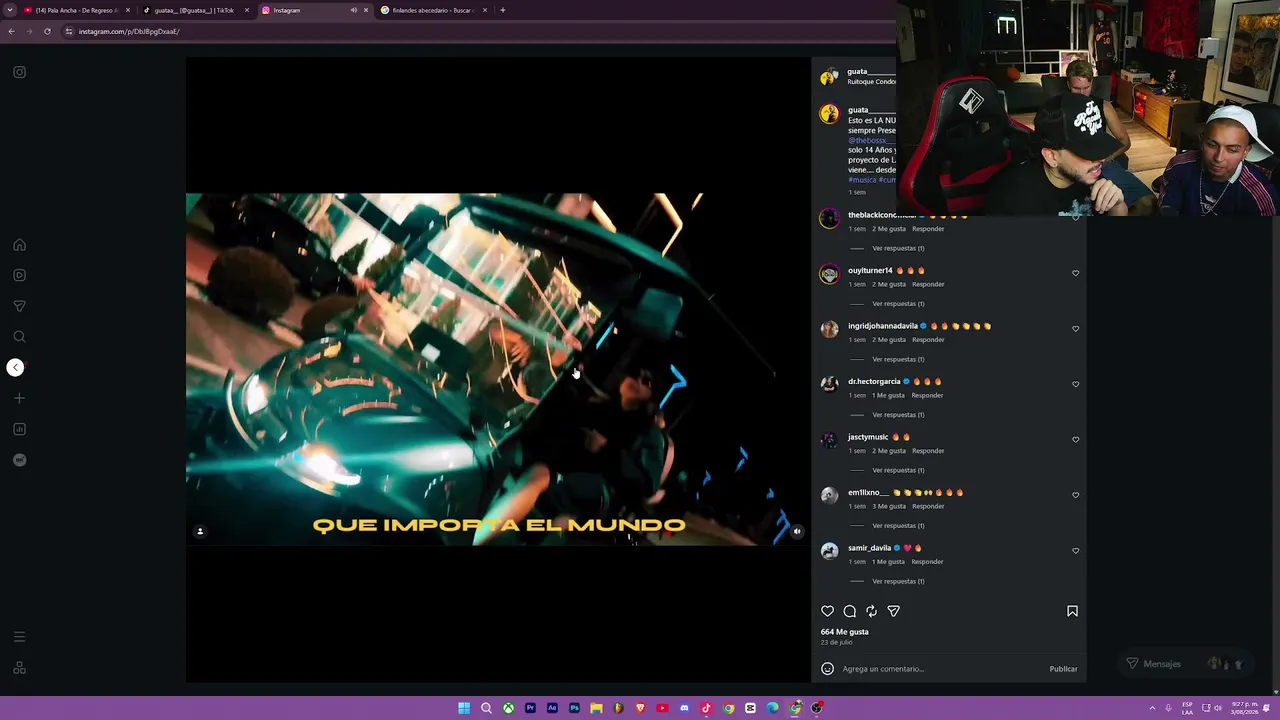1280x720 pixels.
Task: Launch Premiere Pro from the taskbar
Action: coord(530,708)
